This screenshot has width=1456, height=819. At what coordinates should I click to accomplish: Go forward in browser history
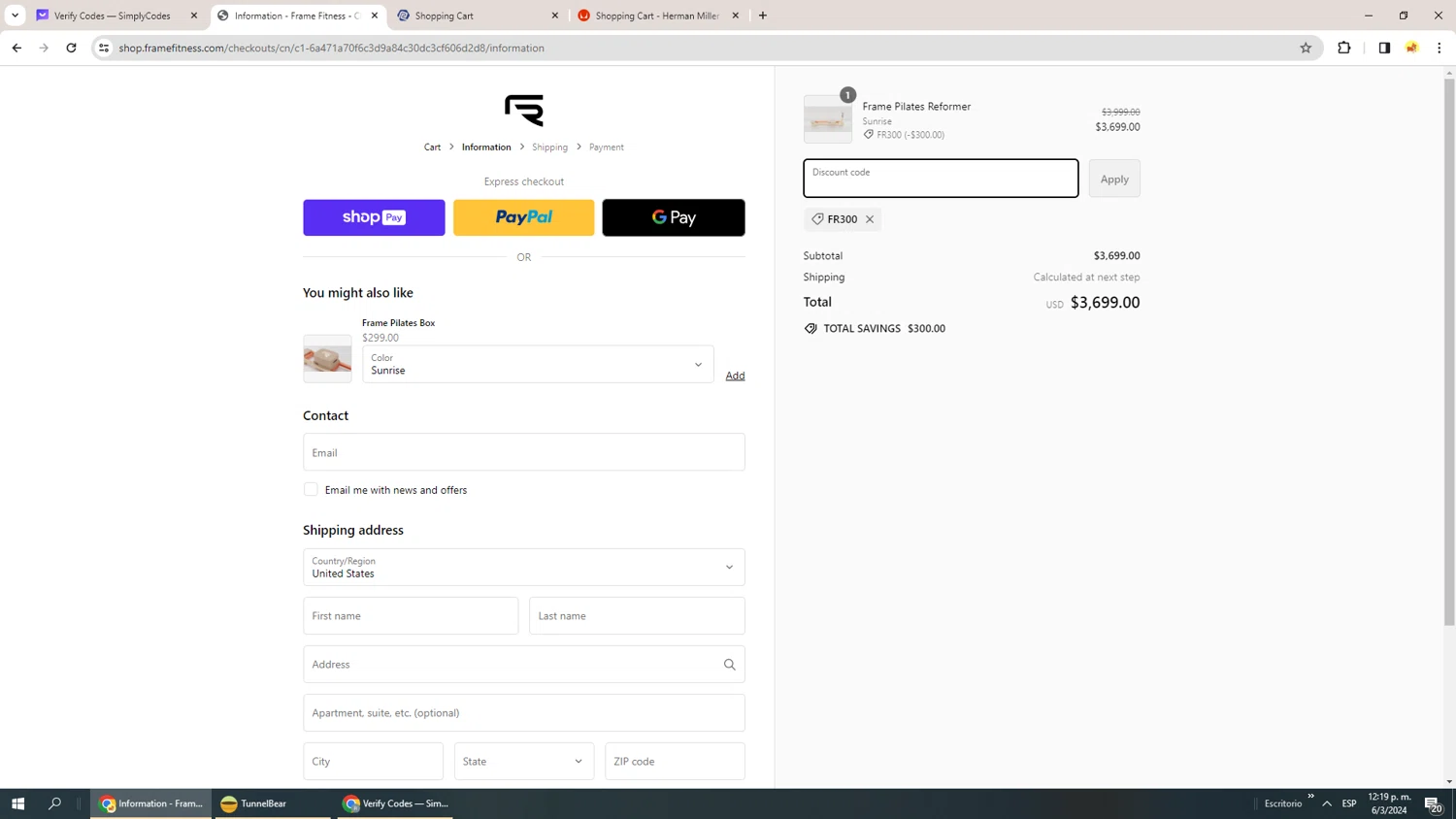(x=44, y=48)
